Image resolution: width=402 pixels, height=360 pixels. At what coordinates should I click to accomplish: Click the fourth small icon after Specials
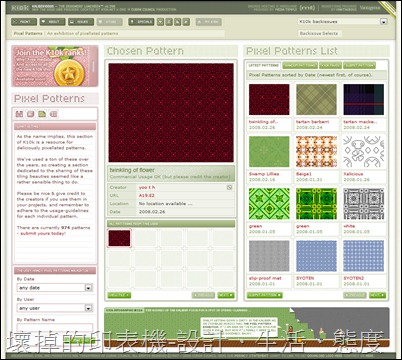[x=186, y=22]
